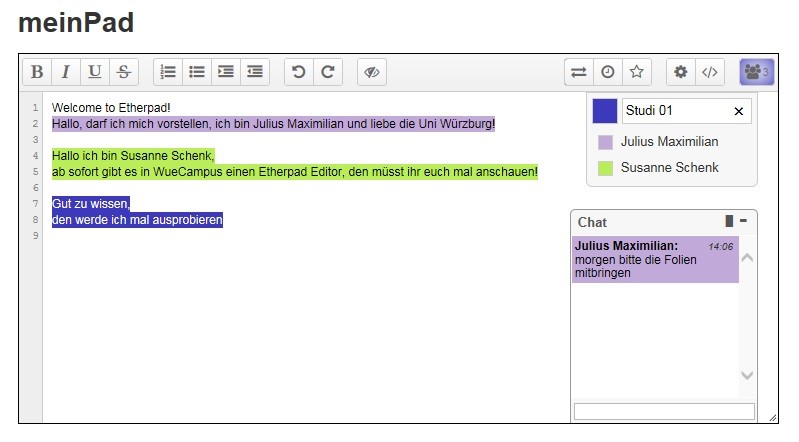Screen dimensions: 799x442
Task: Open the share and embed code panel
Action: [709, 72]
